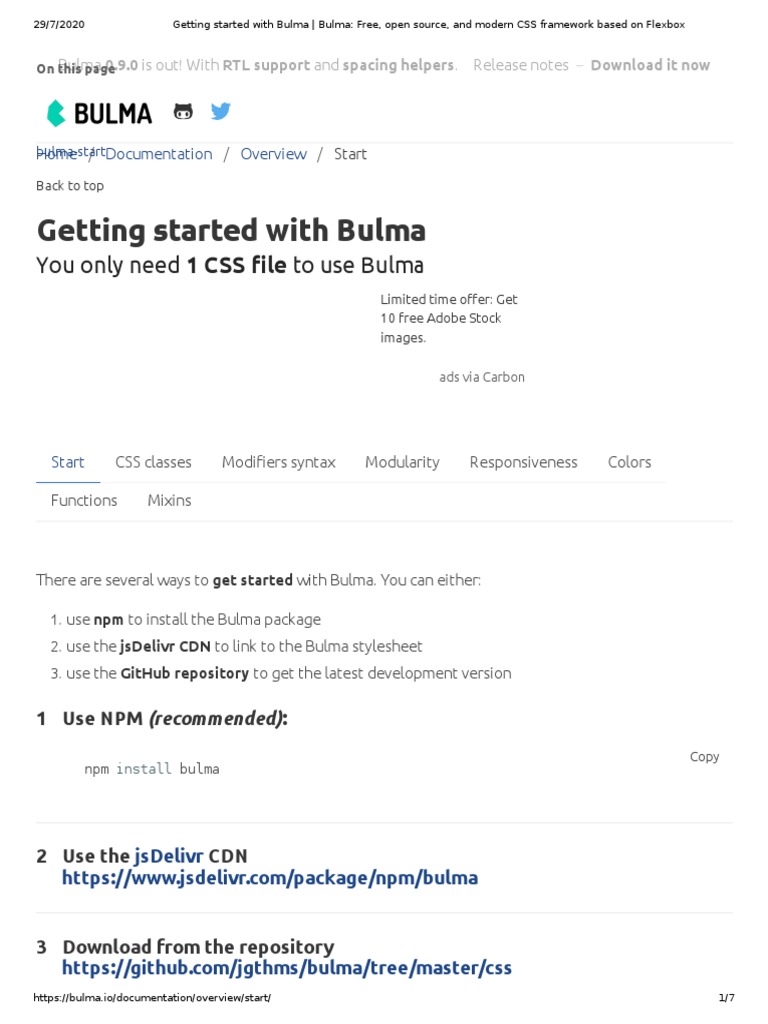768x1024 pixels.
Task: Open the Twitter bird icon link
Action: point(221,111)
